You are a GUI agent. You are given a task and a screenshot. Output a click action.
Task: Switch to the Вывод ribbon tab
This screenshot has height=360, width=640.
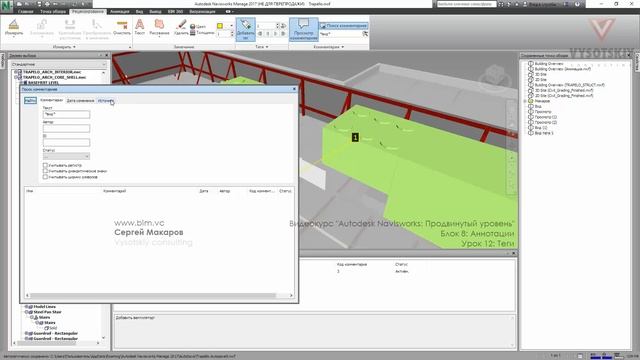[155, 12]
